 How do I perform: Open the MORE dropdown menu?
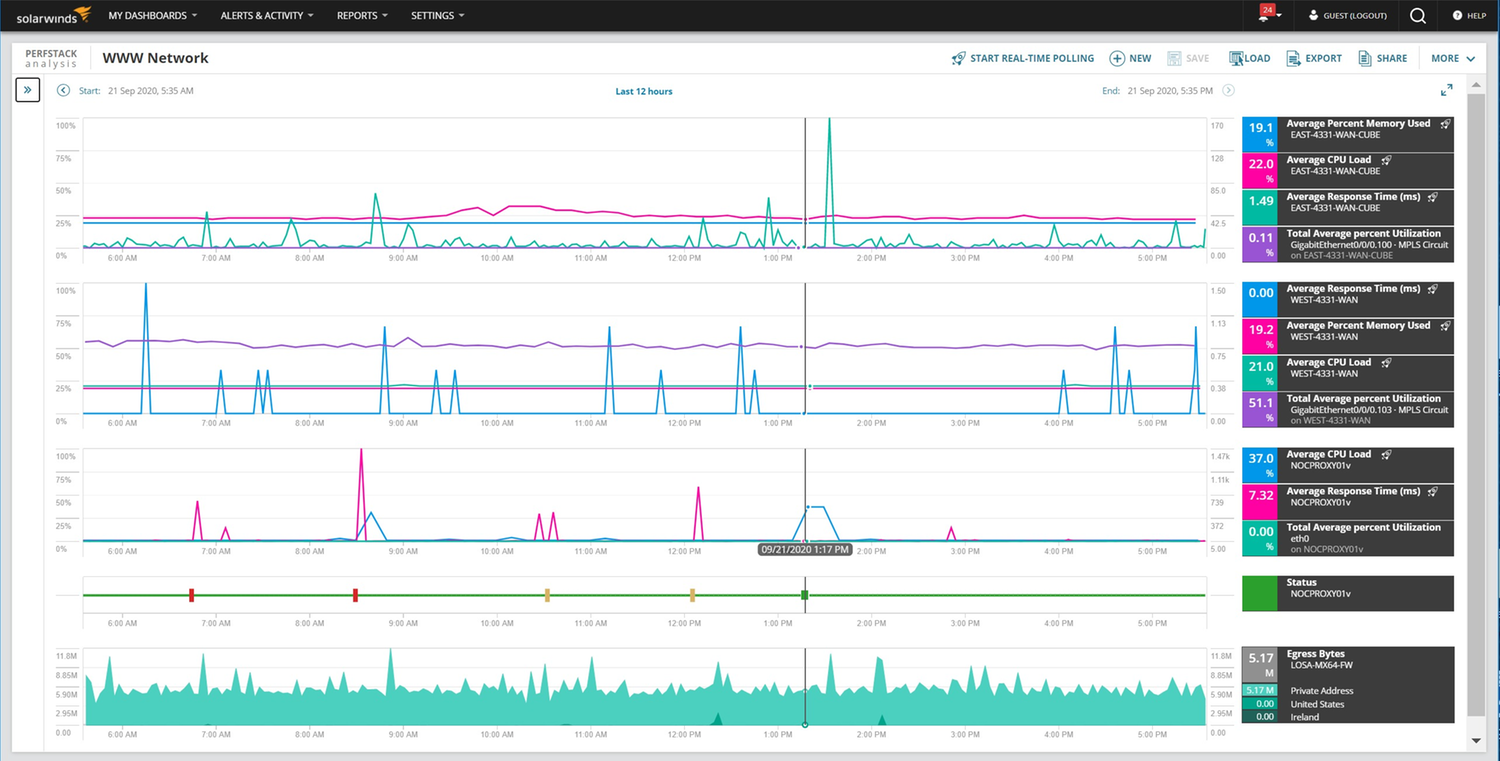[1452, 58]
